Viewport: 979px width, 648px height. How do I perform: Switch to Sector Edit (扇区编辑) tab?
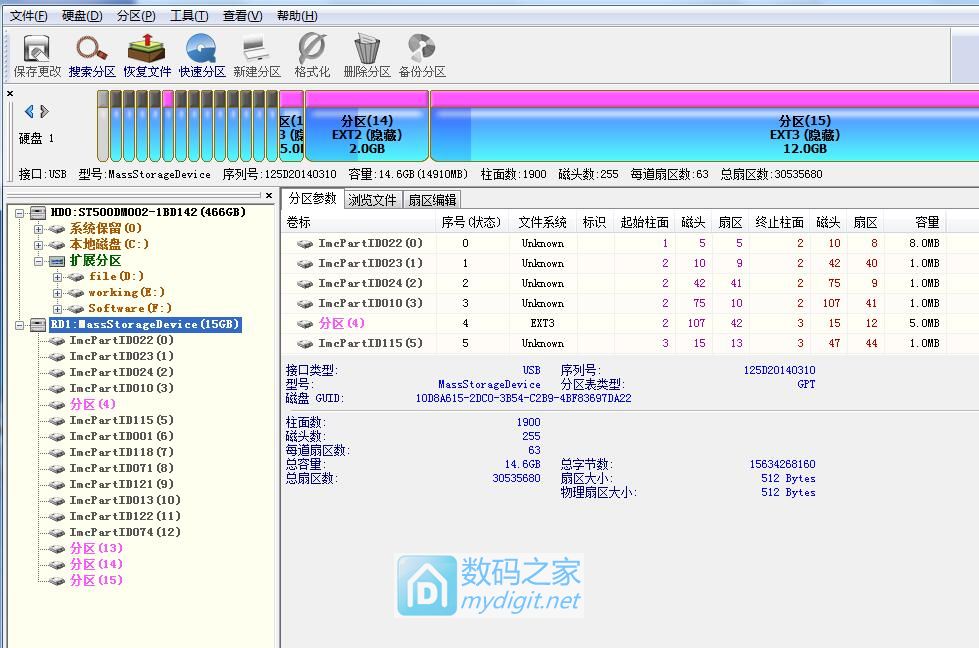tap(432, 200)
